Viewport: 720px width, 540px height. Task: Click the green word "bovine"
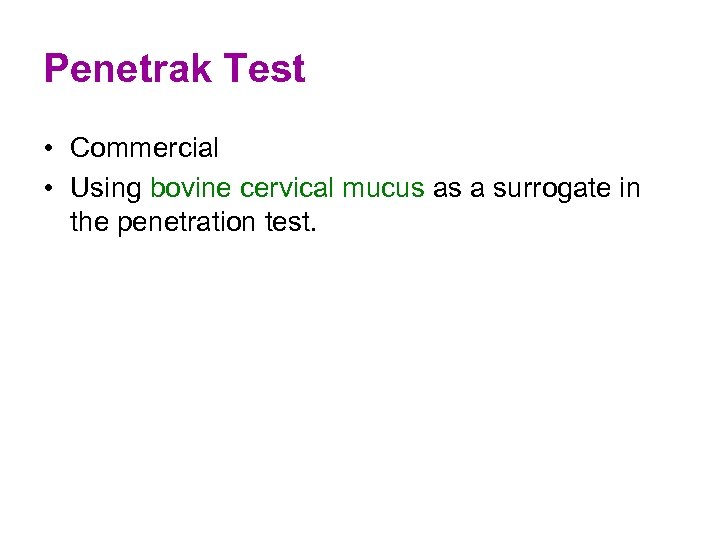click(191, 186)
